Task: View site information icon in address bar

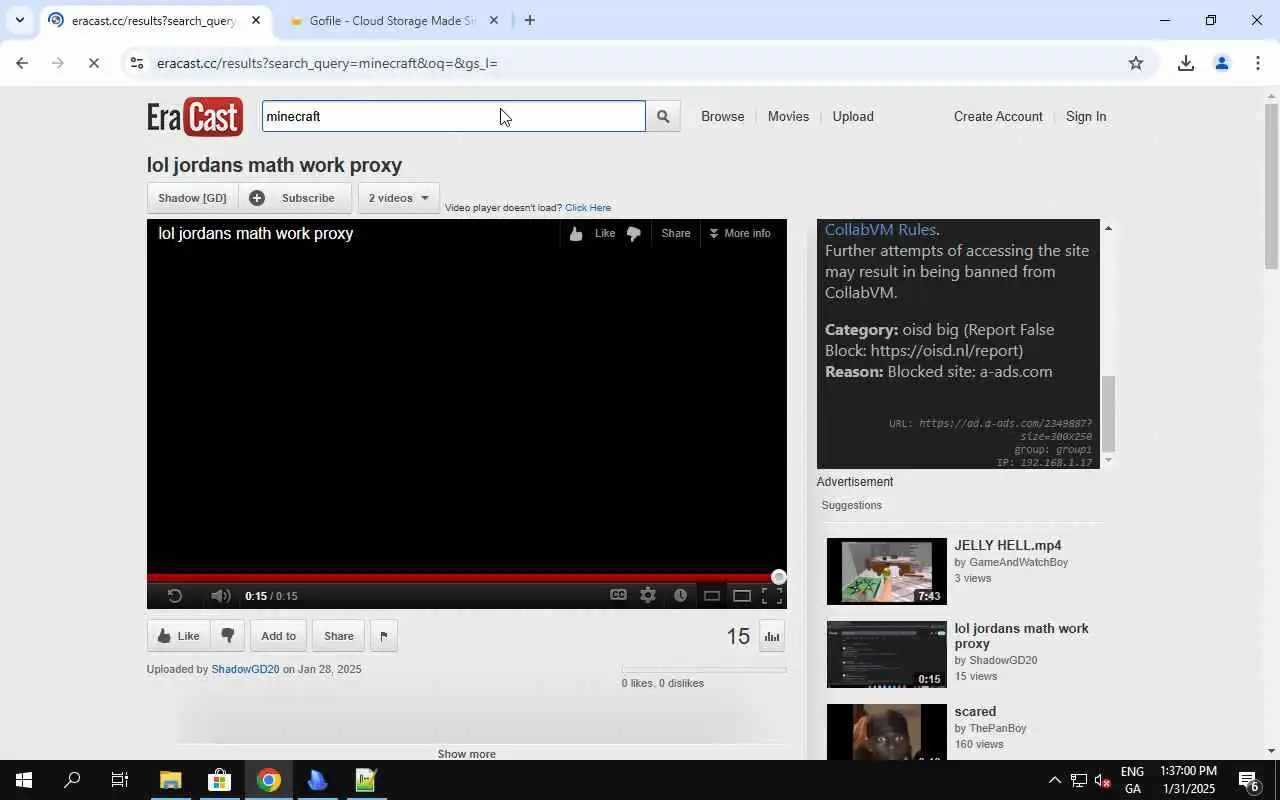Action: point(136,63)
